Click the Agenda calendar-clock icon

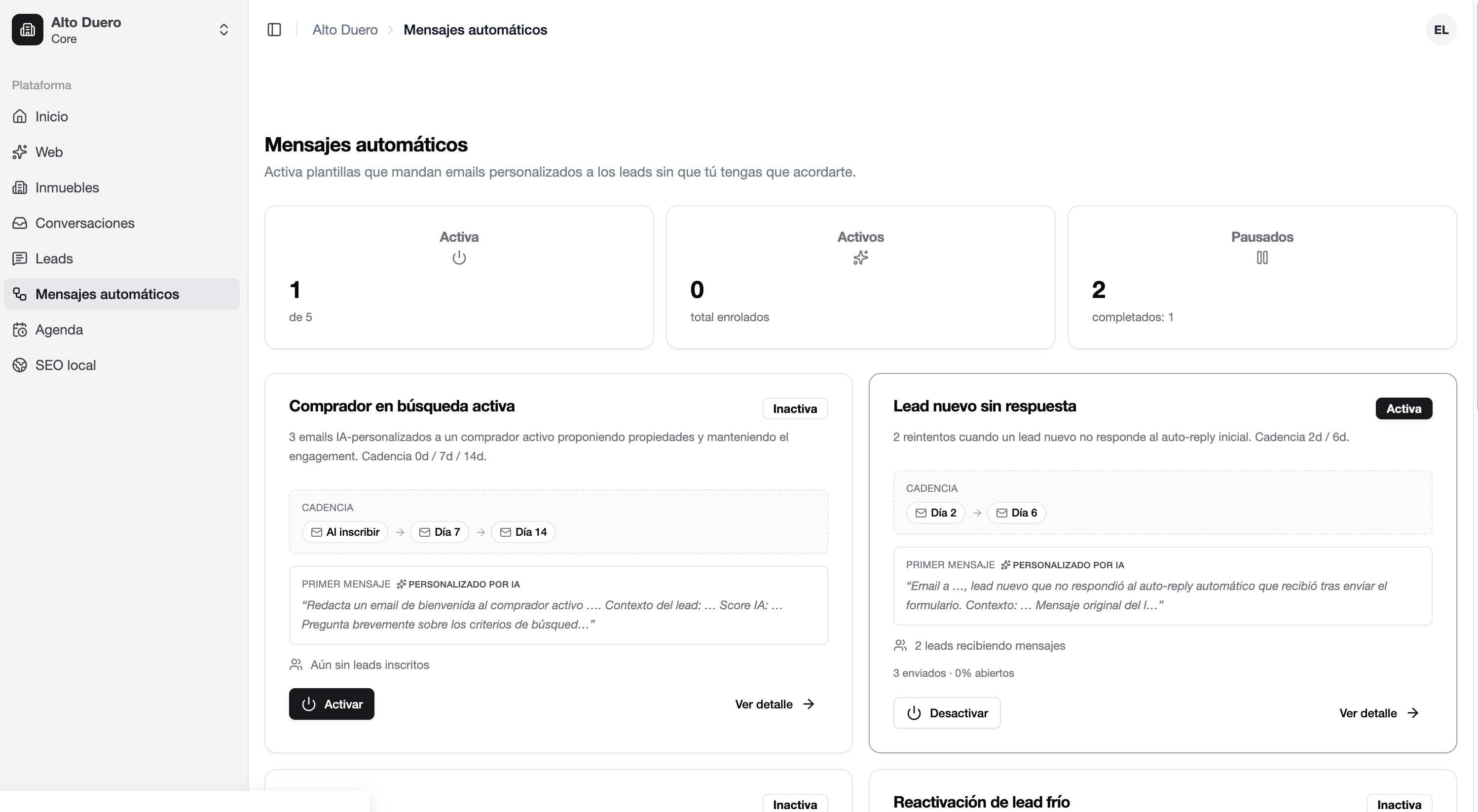20,330
